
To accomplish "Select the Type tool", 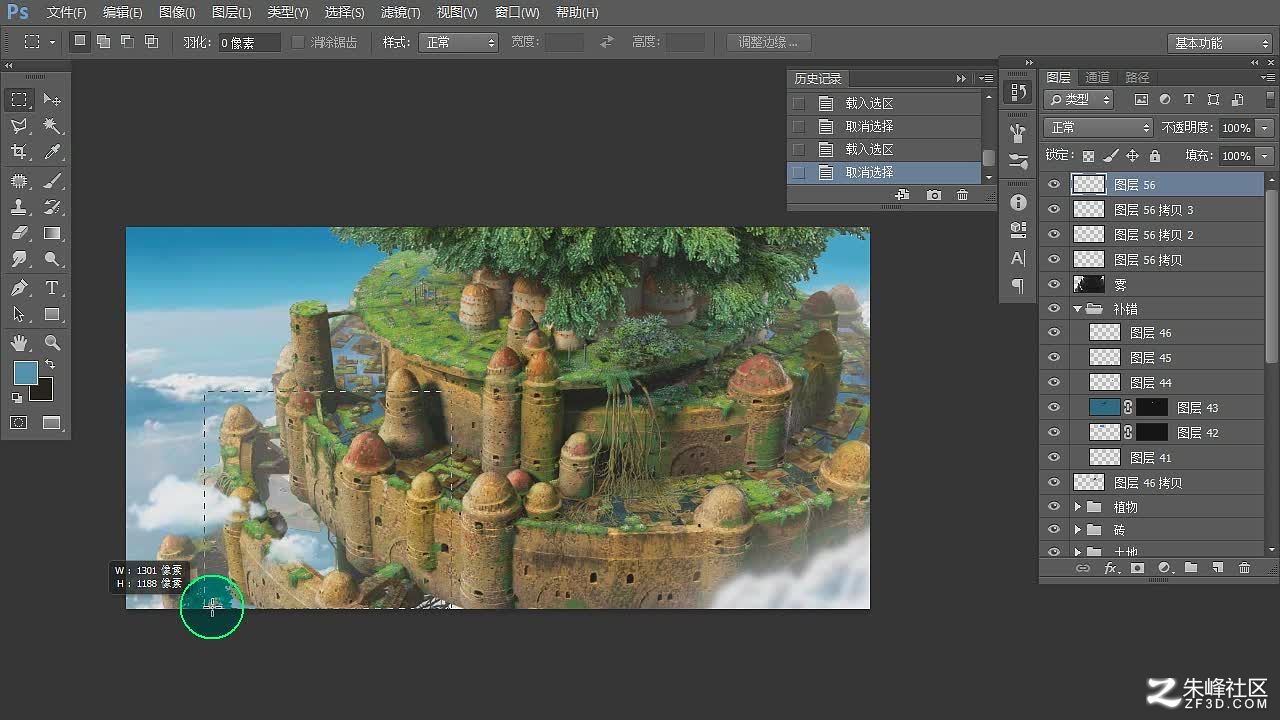I will coord(52,288).
